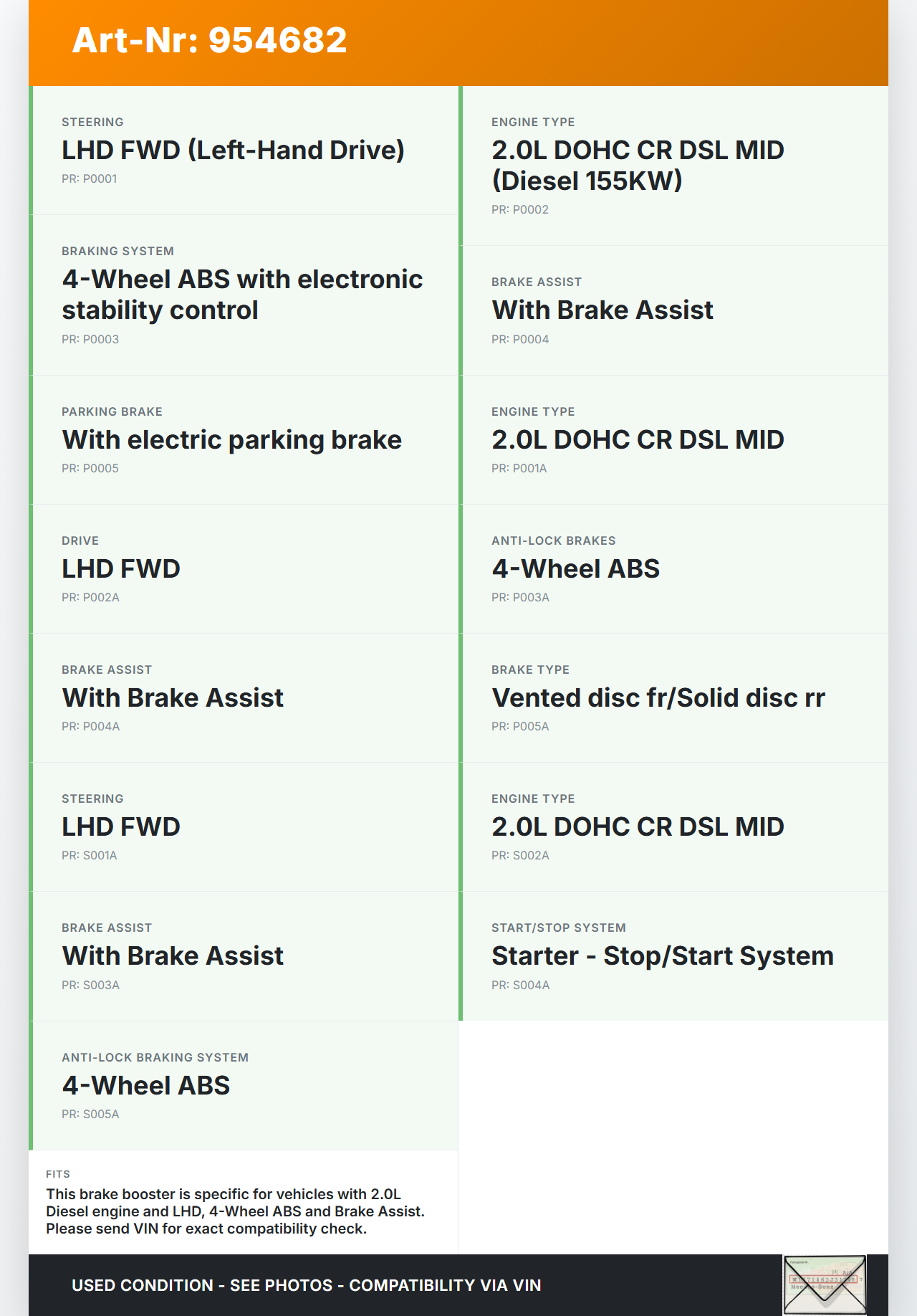Click the engine type card PR S002A
Image resolution: width=917 pixels, height=1316 pixels.
673,826
